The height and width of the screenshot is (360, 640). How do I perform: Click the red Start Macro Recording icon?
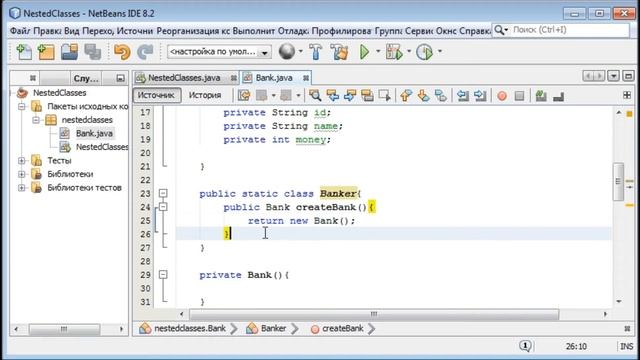502,96
